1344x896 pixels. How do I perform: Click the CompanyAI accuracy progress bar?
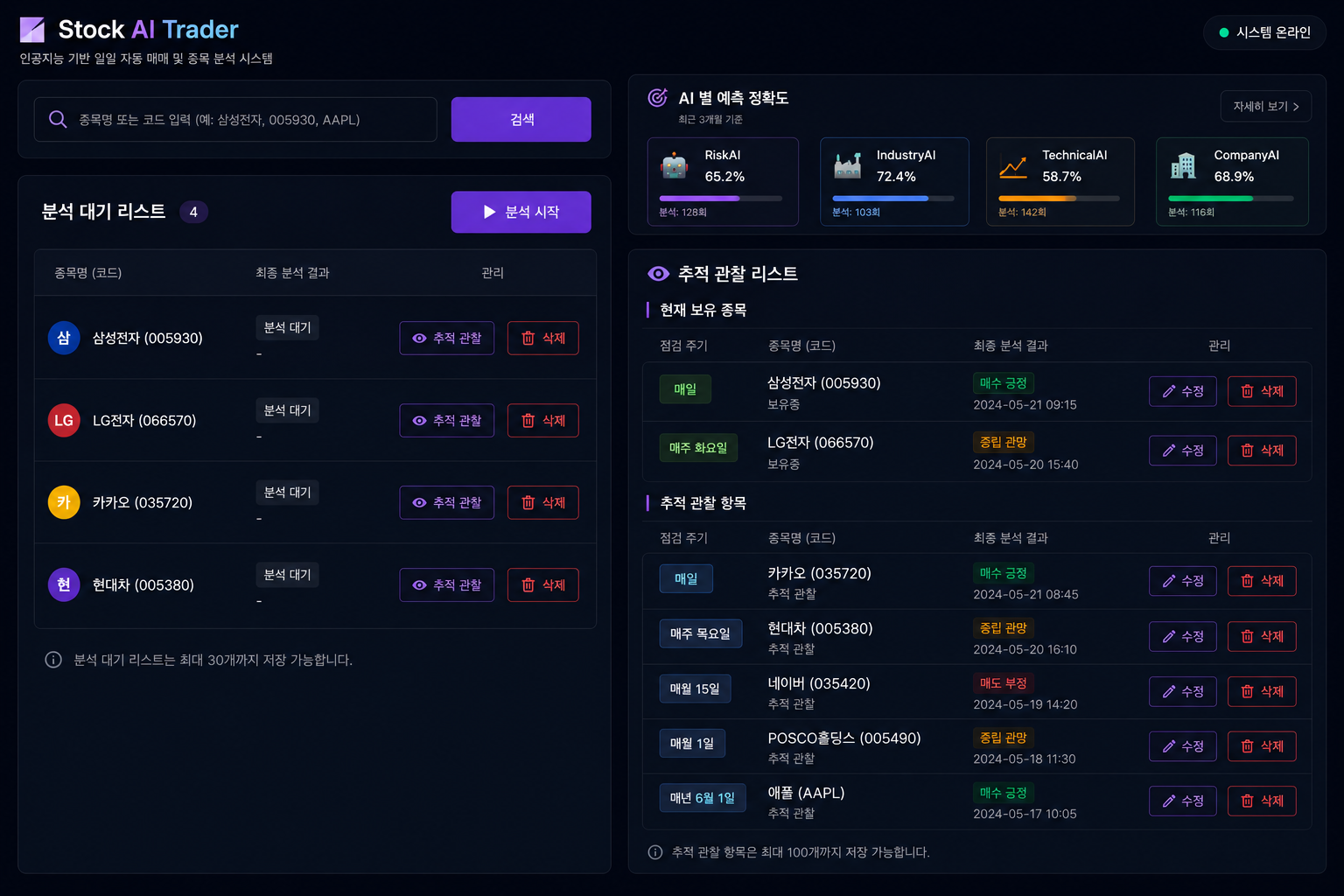click(1231, 199)
